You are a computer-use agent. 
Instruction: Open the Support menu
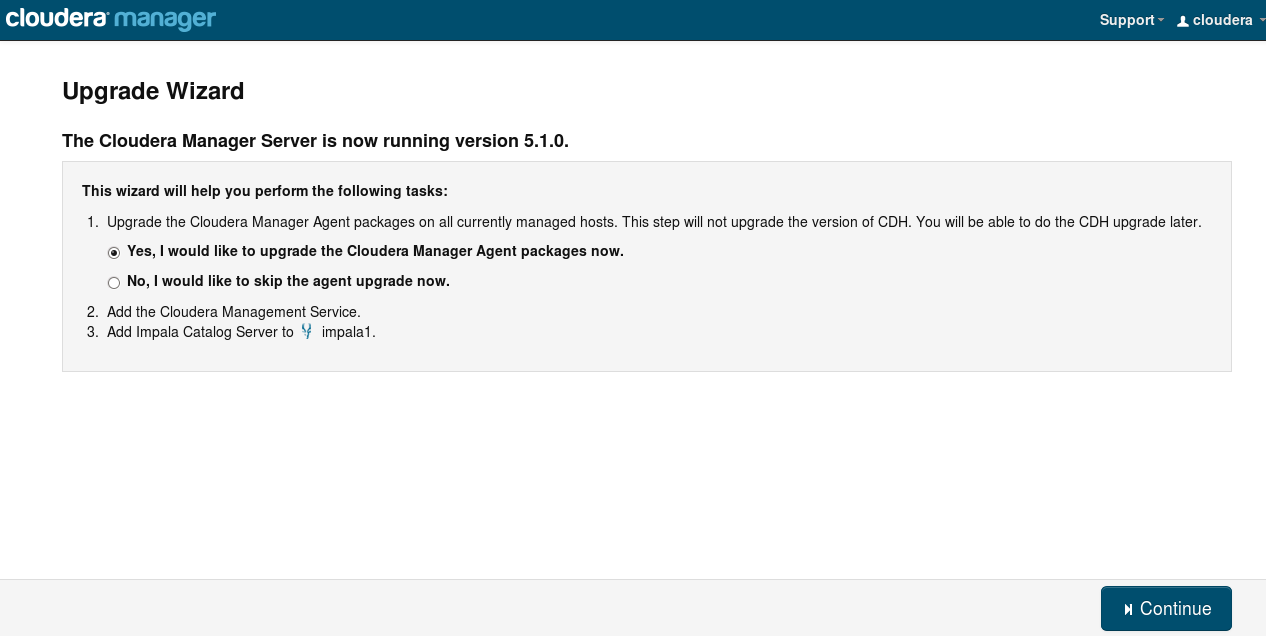[1127, 20]
